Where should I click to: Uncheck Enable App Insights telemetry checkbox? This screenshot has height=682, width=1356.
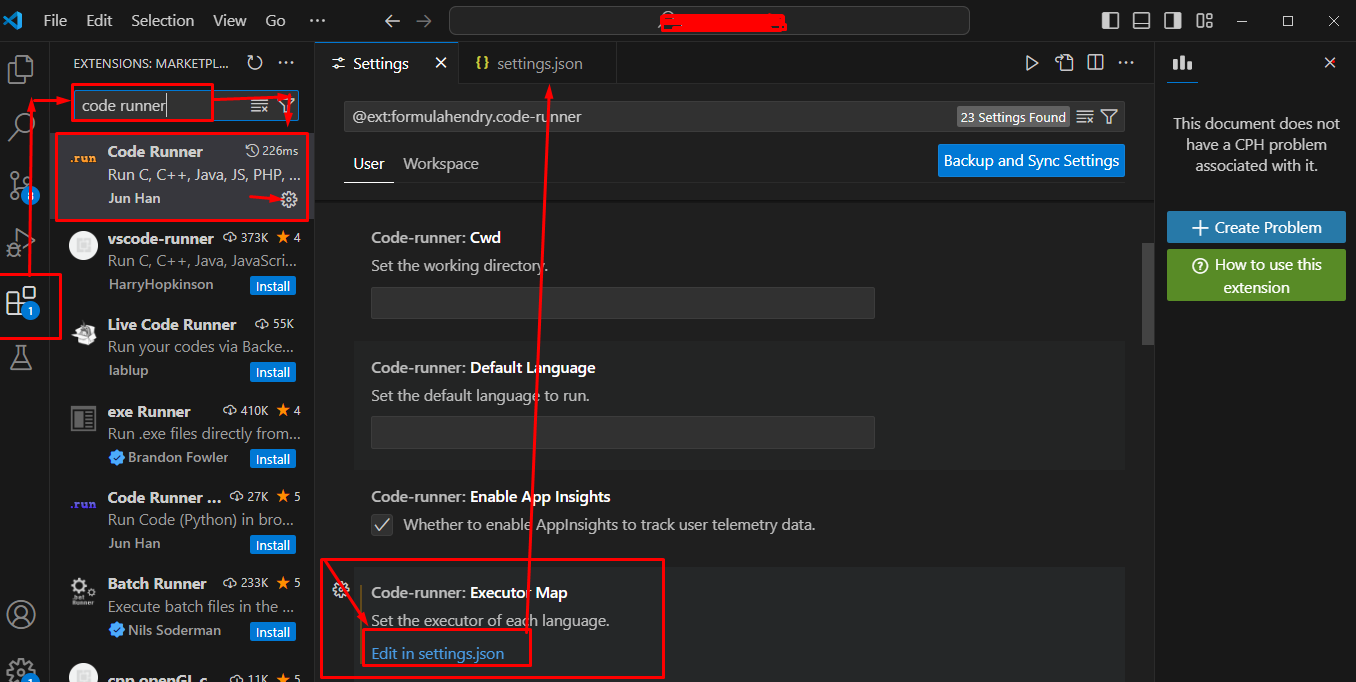coord(382,524)
